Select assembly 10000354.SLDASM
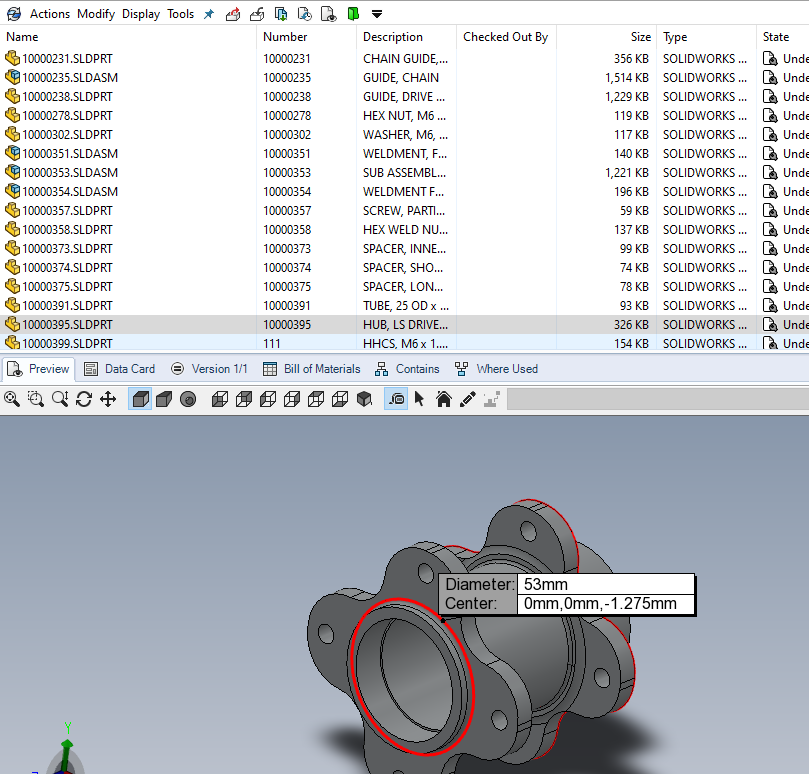The image size is (809, 774). pyautogui.click(x=70, y=192)
